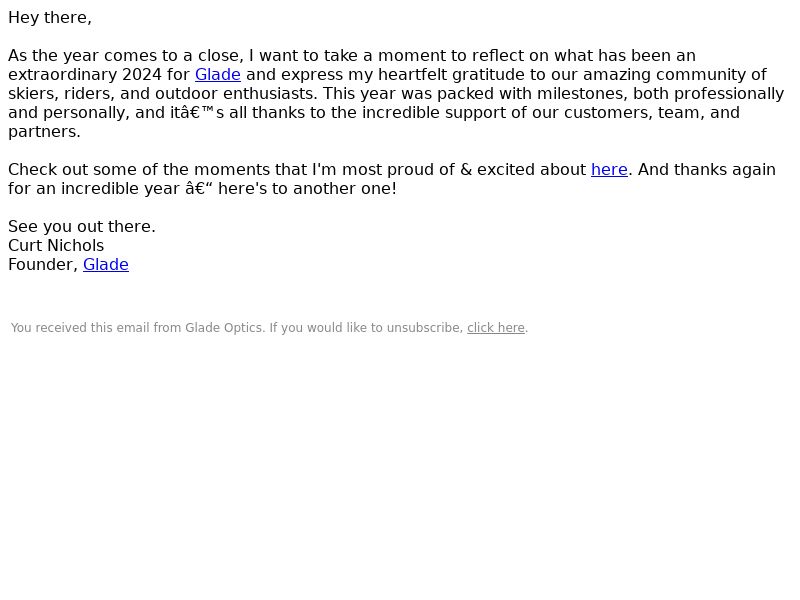Click "And thanks again" in second paragraph
Image resolution: width=800 pixels, height=600 pixels.
(707, 169)
